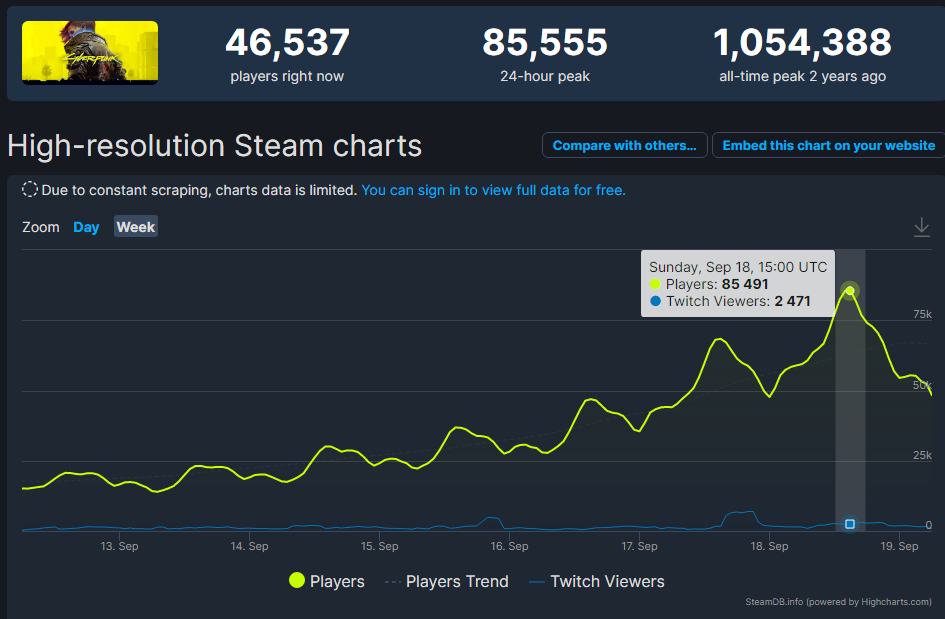Click Compare with others button
This screenshot has width=945, height=619.
624,145
